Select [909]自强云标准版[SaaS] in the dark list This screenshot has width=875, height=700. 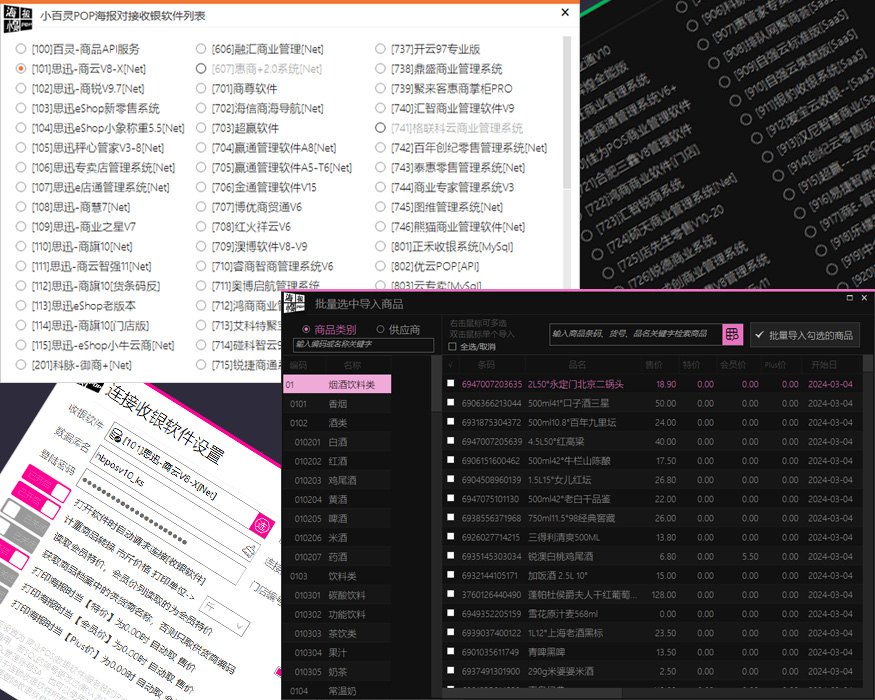coord(725,82)
